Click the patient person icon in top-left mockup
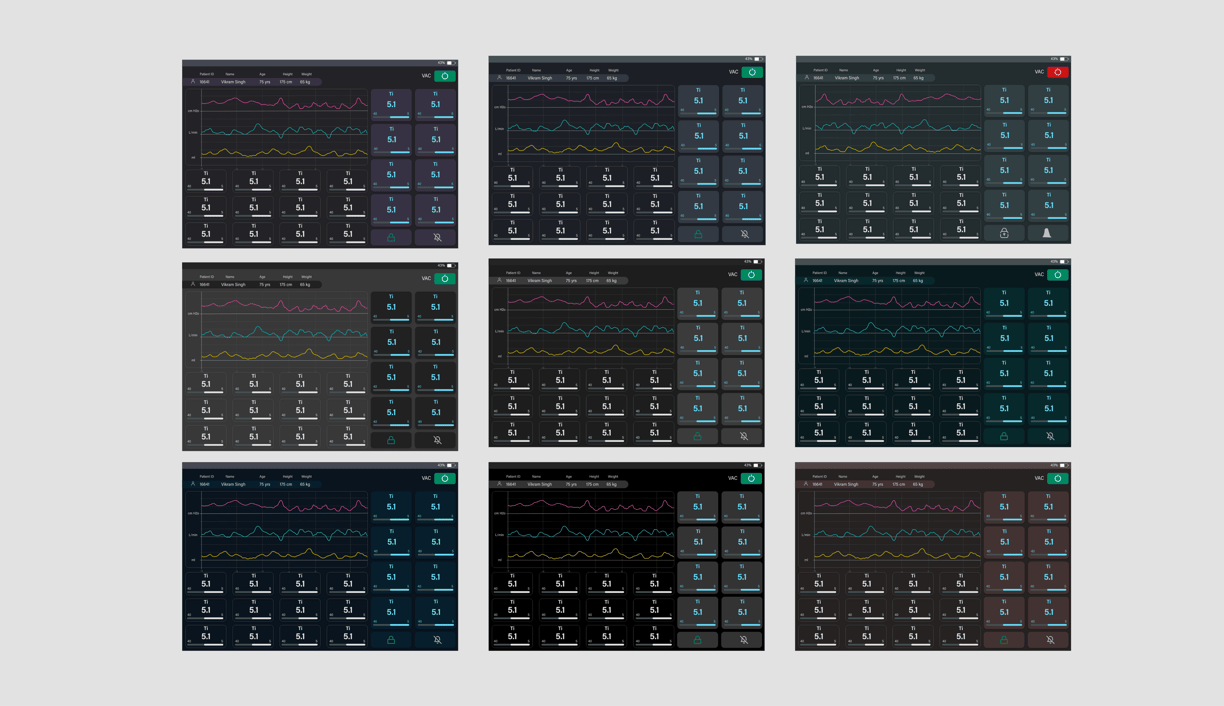Screen dimensions: 1224x706 (x=193, y=82)
